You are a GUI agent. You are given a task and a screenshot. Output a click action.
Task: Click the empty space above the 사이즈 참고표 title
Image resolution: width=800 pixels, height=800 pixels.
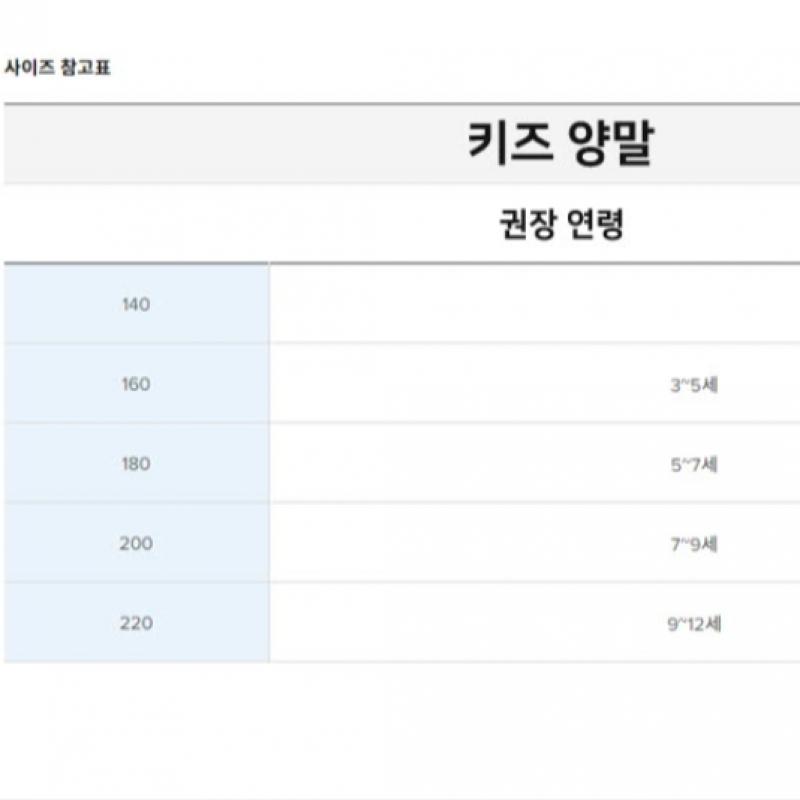(400, 25)
